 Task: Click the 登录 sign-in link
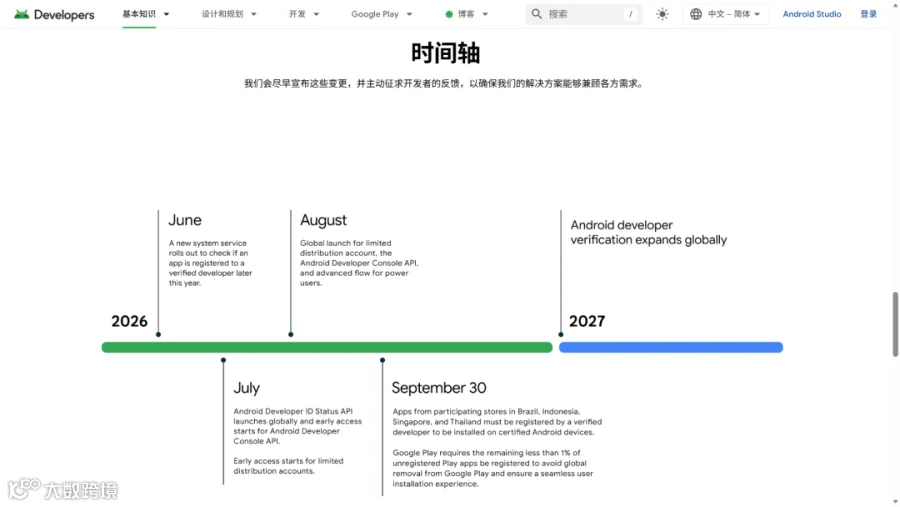[x=868, y=14]
